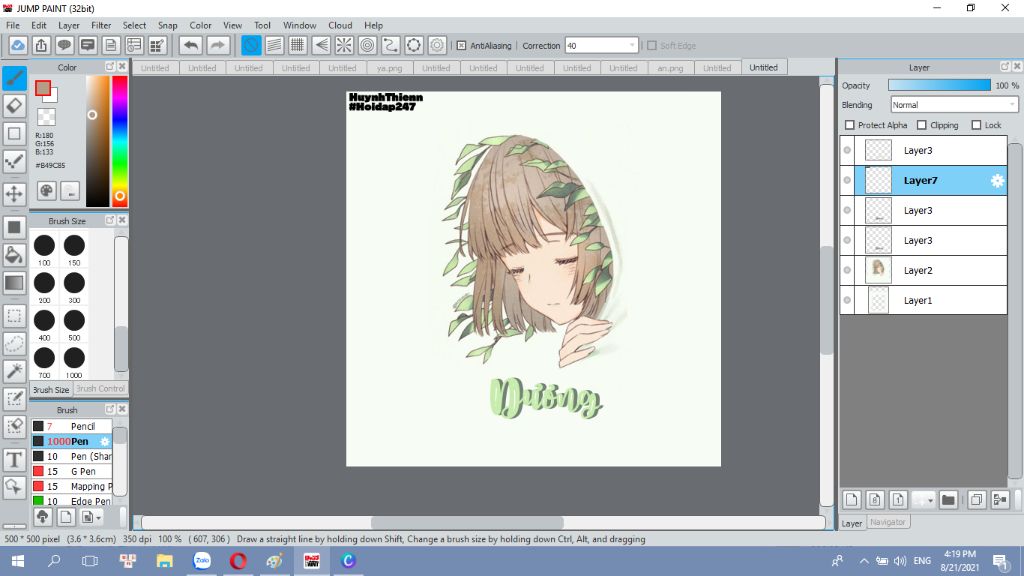Screen dimensions: 1024x576
Task: Switch to the Brush Control tab
Action: [100, 389]
